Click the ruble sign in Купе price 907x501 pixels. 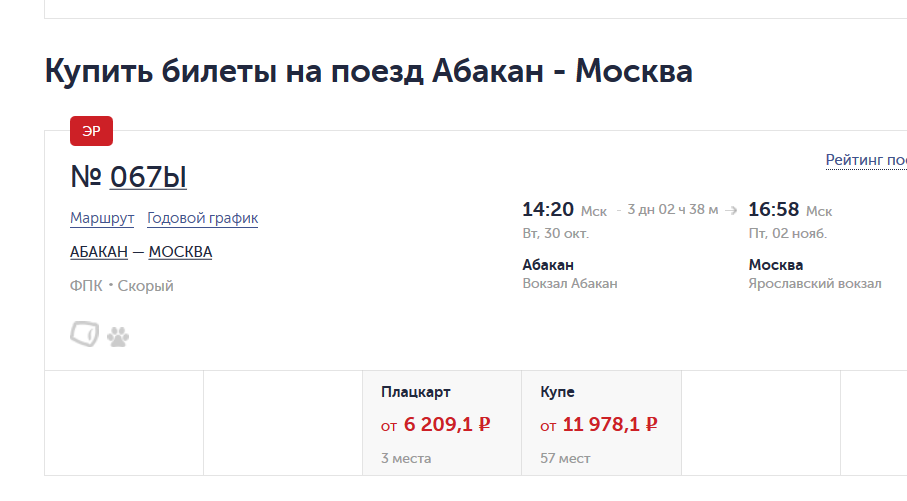(651, 424)
